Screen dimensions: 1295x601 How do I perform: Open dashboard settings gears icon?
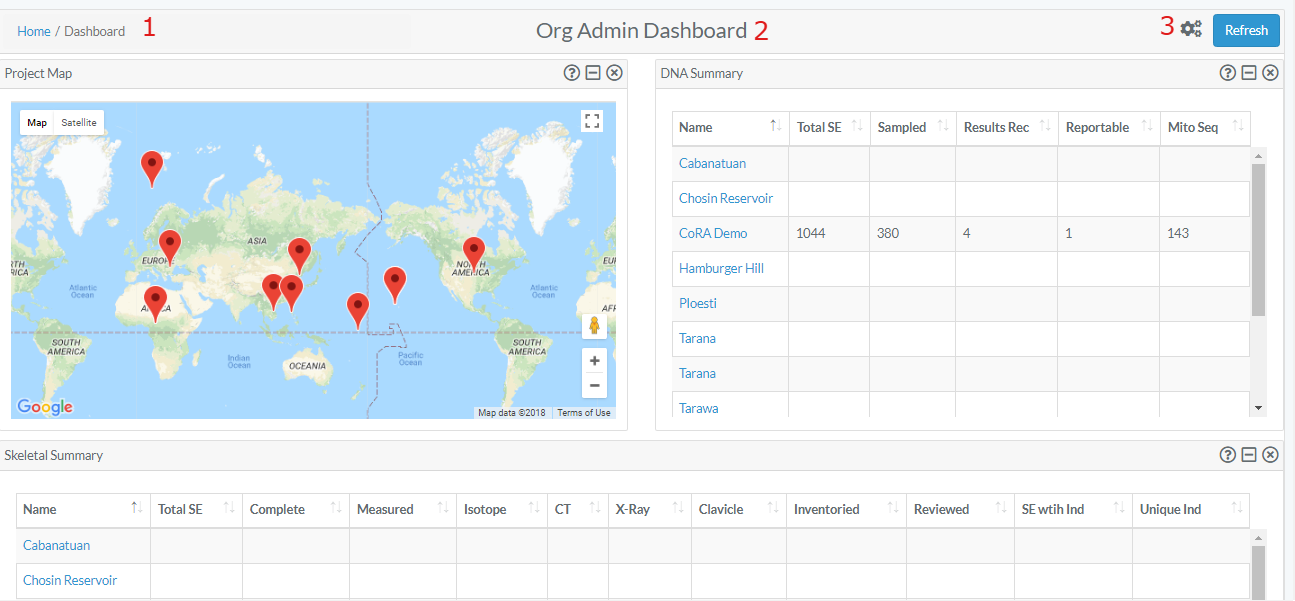(x=1190, y=29)
